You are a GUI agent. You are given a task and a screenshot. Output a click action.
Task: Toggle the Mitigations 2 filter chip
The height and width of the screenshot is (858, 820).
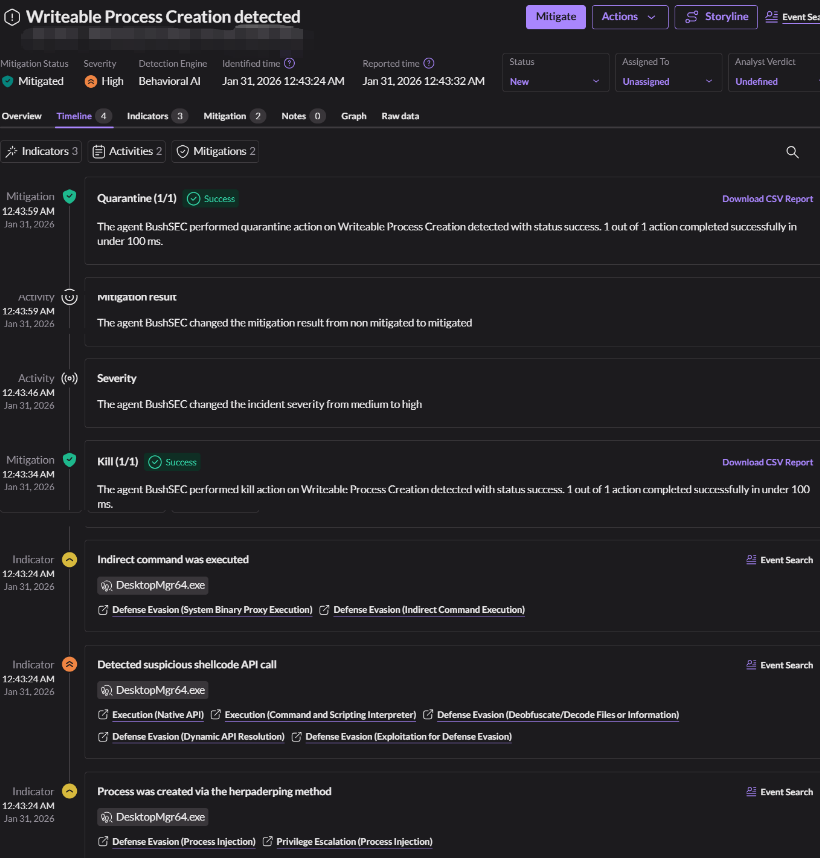click(216, 152)
